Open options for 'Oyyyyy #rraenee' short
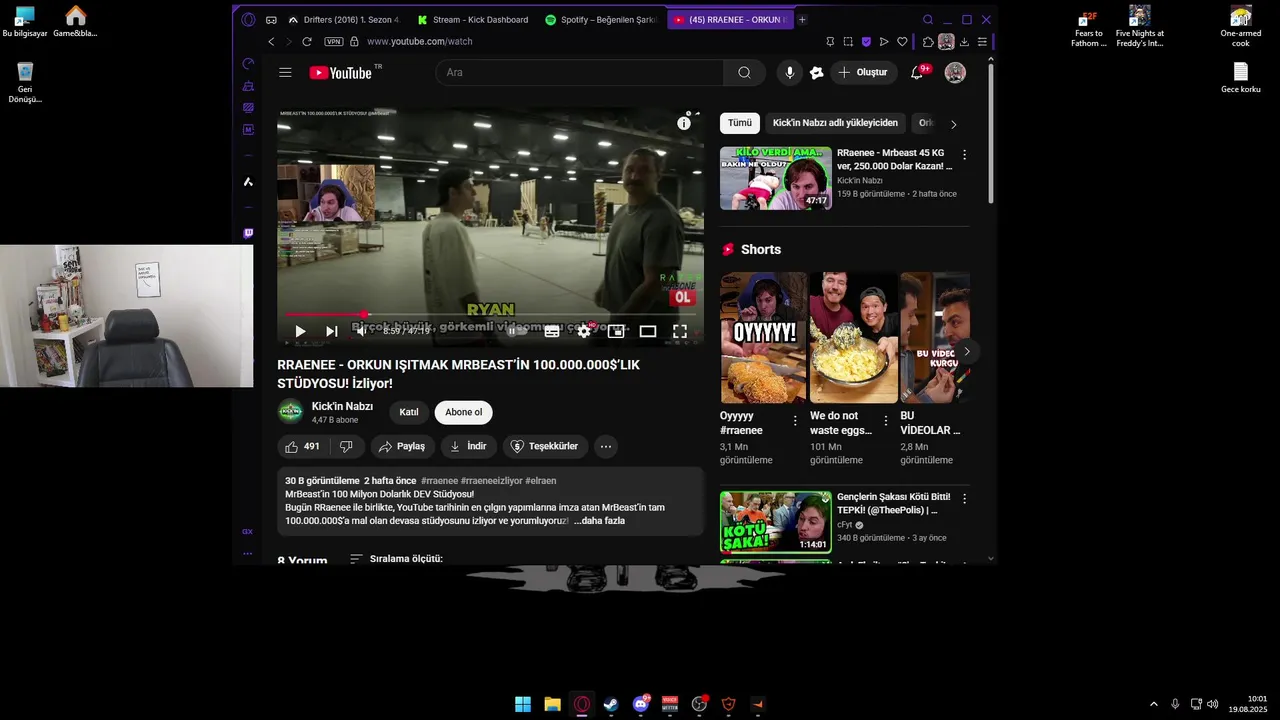This screenshot has width=1280, height=720. pos(795,421)
